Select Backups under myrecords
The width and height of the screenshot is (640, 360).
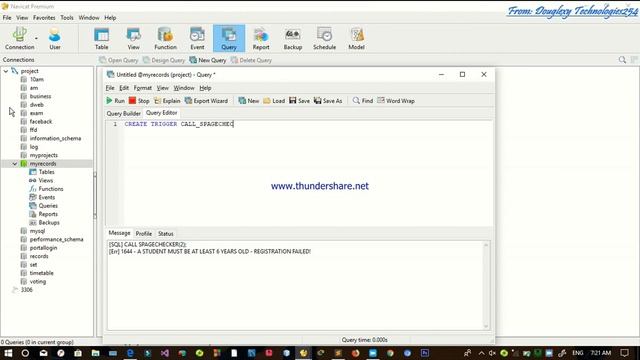pyautogui.click(x=49, y=222)
